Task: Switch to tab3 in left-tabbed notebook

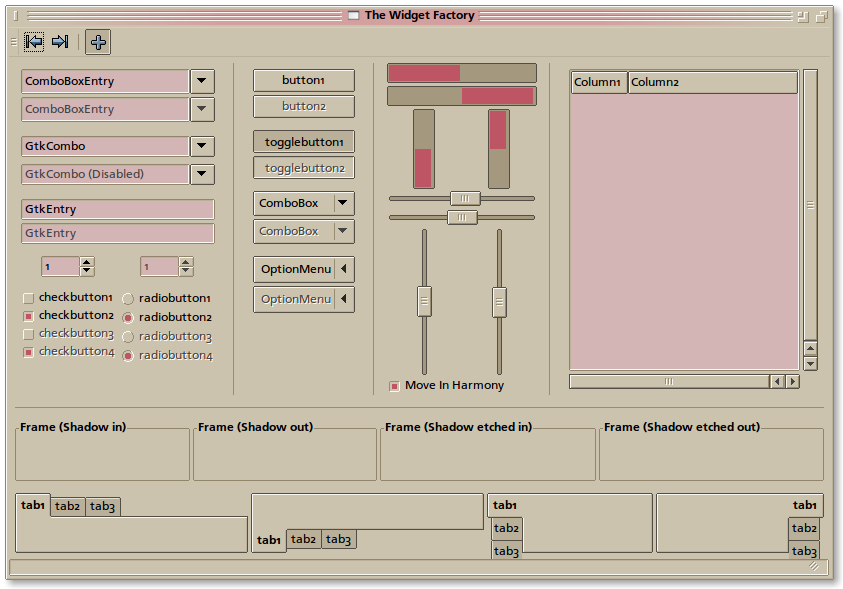Action: (x=506, y=550)
